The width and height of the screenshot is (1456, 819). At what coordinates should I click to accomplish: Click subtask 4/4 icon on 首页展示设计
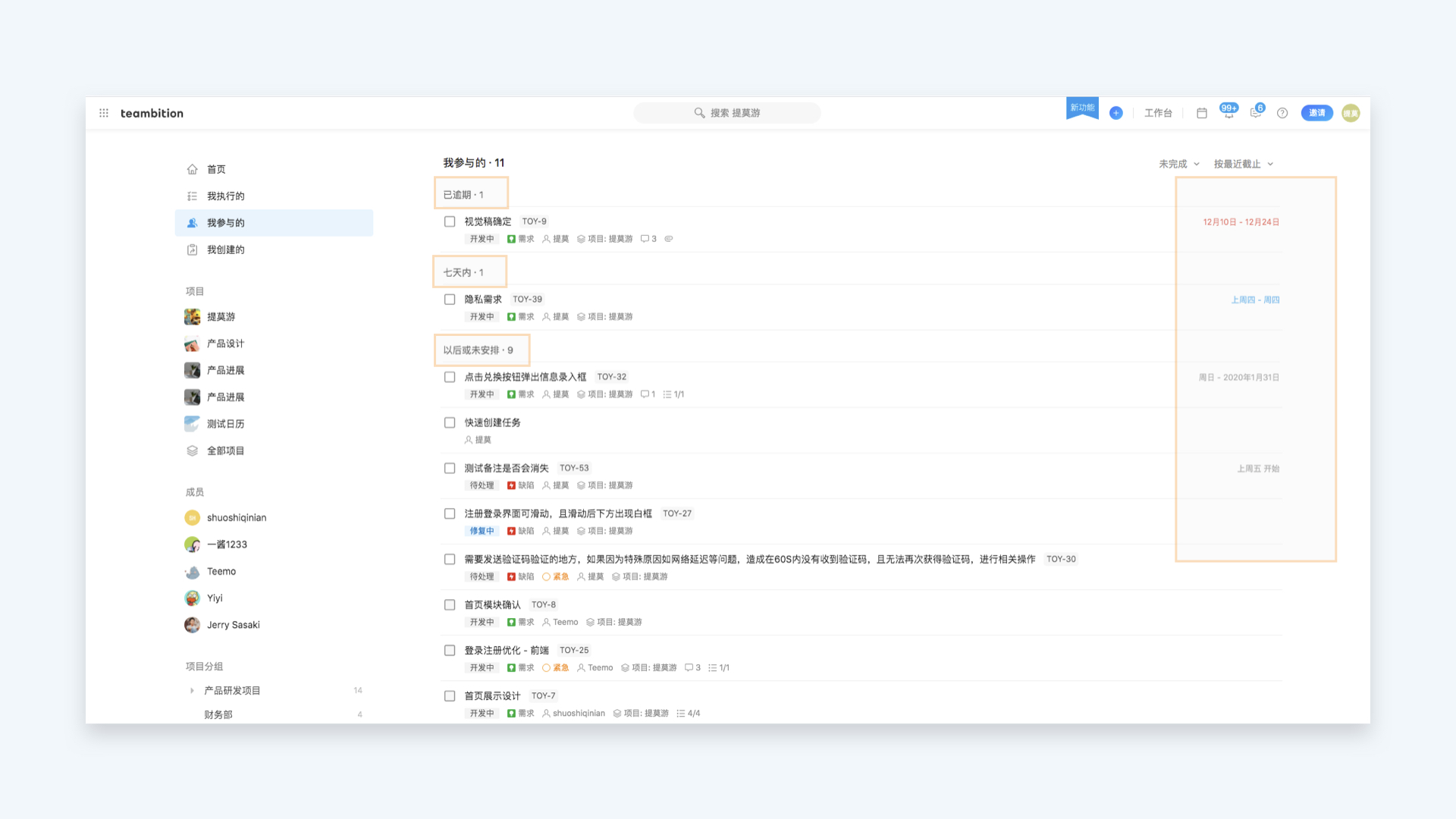coord(681,714)
